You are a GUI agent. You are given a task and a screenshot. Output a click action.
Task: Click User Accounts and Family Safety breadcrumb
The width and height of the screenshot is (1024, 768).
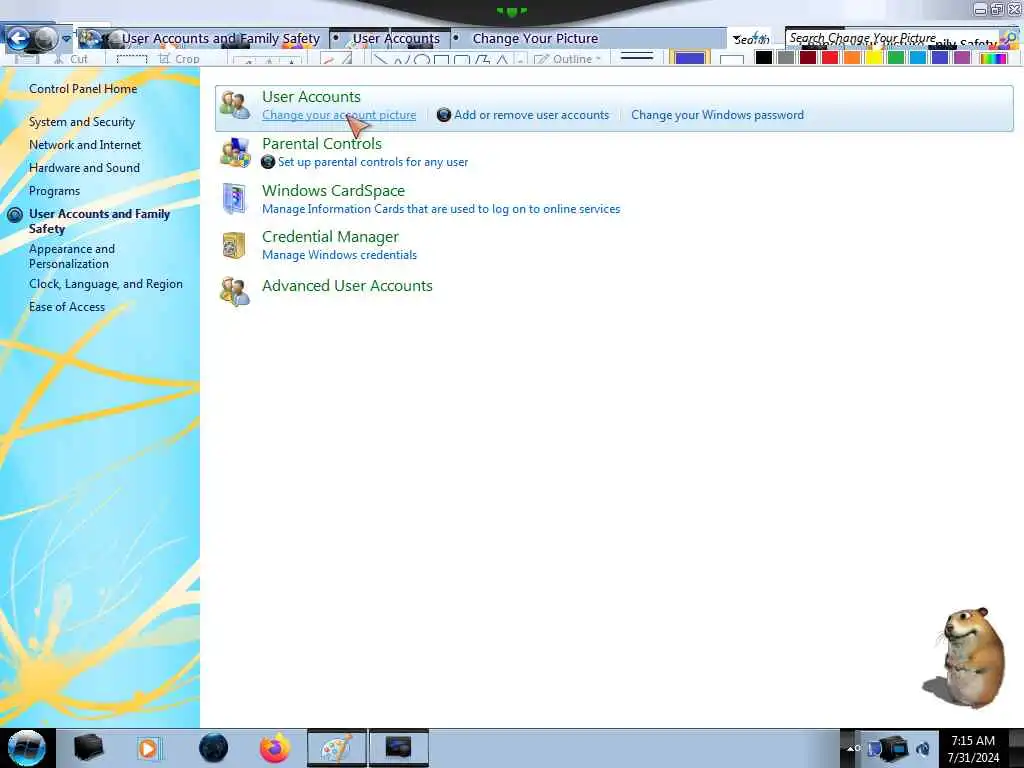[x=221, y=39]
